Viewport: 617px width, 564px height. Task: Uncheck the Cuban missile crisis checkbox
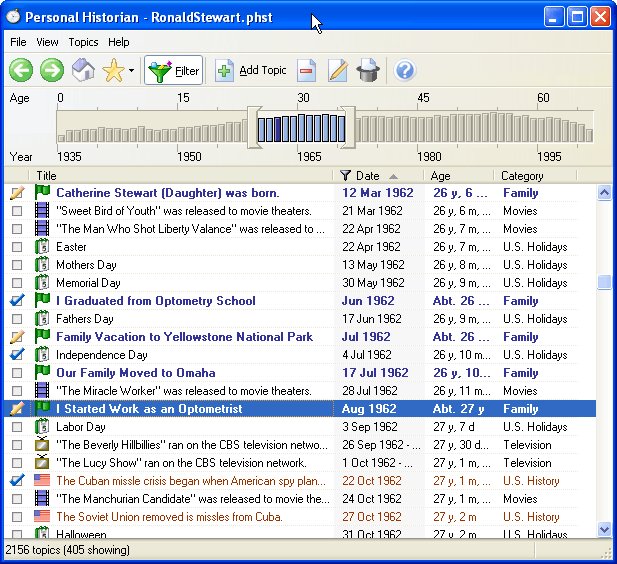point(17,481)
